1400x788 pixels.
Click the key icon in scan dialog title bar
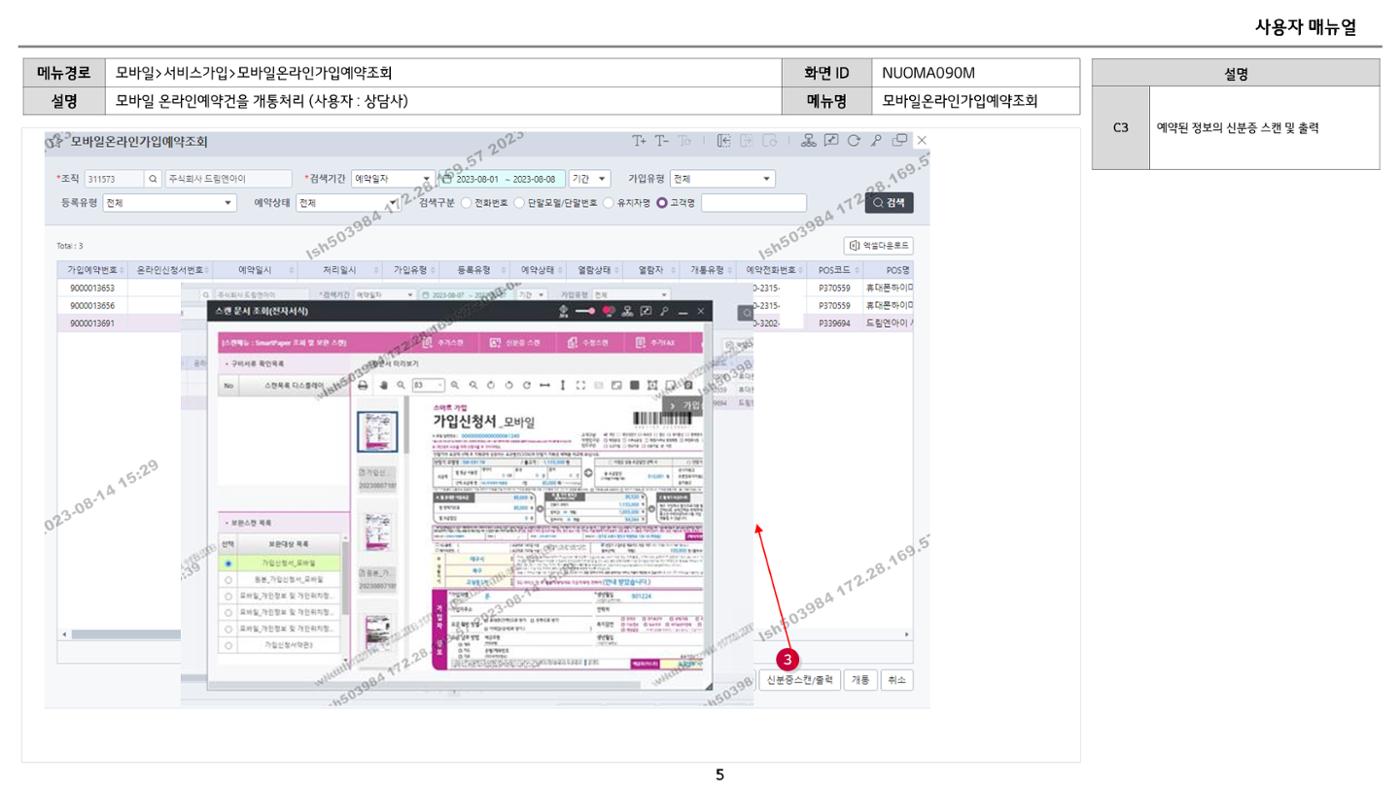point(662,312)
